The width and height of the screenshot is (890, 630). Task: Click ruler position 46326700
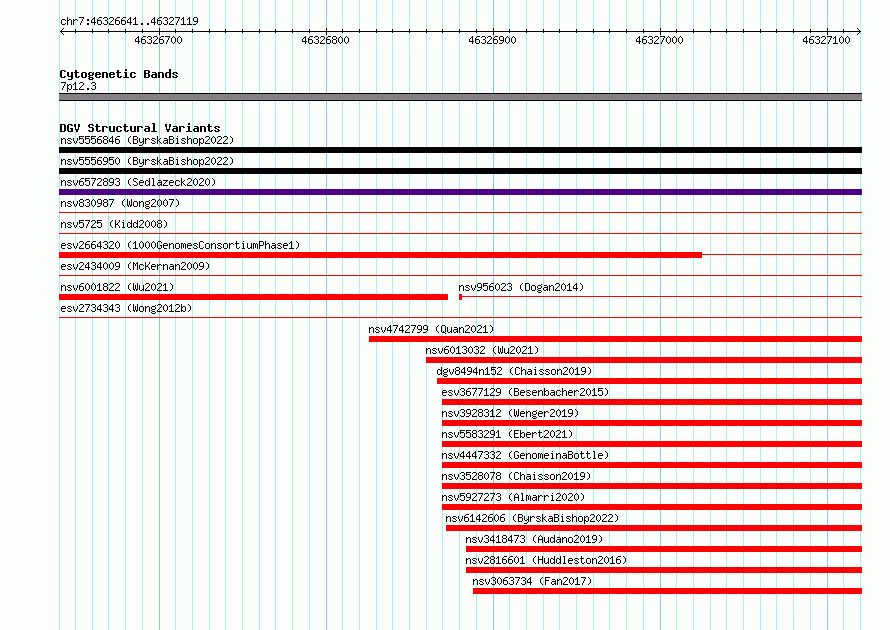point(158,40)
